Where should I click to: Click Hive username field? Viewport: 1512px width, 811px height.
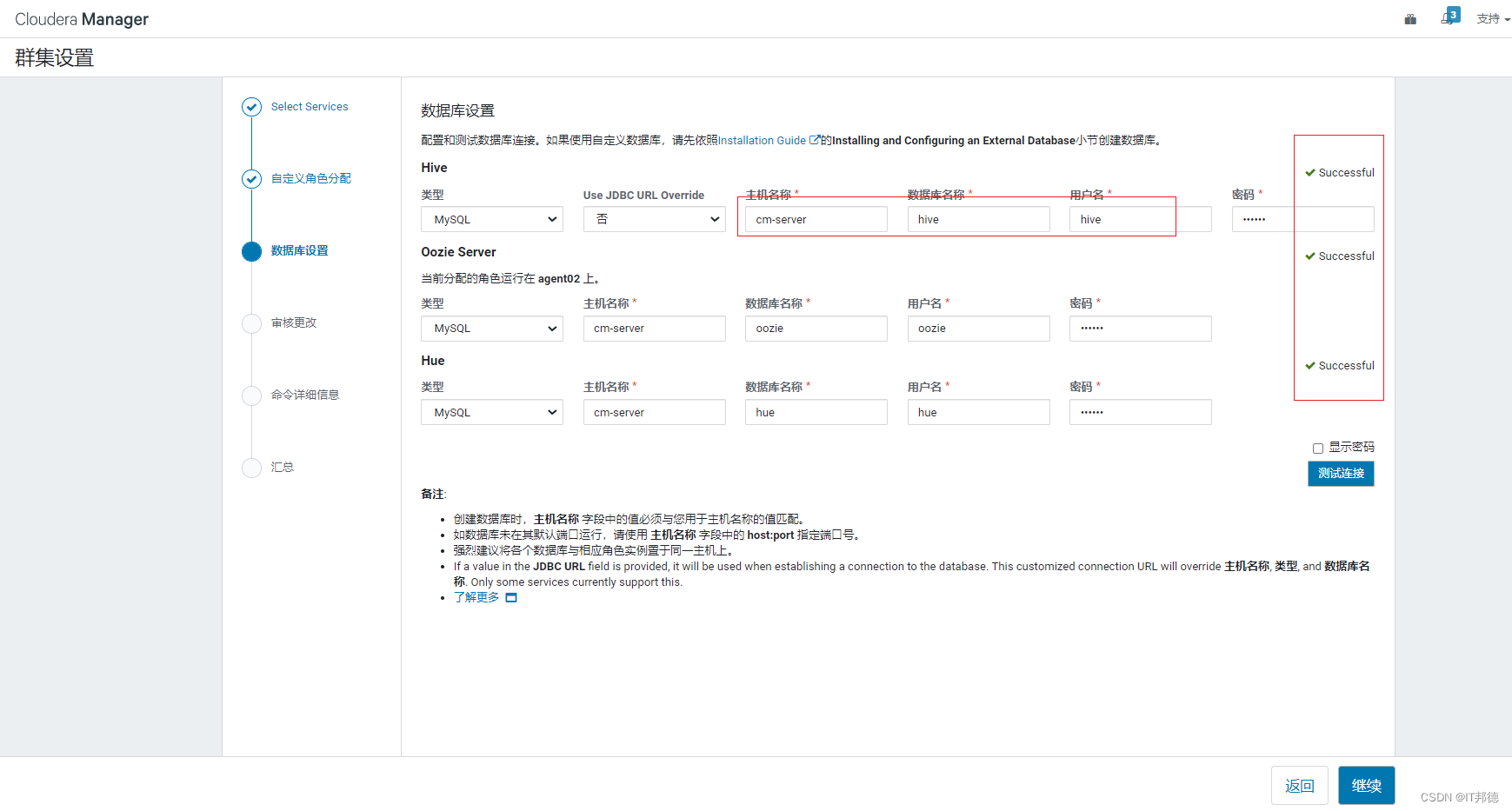click(1141, 220)
